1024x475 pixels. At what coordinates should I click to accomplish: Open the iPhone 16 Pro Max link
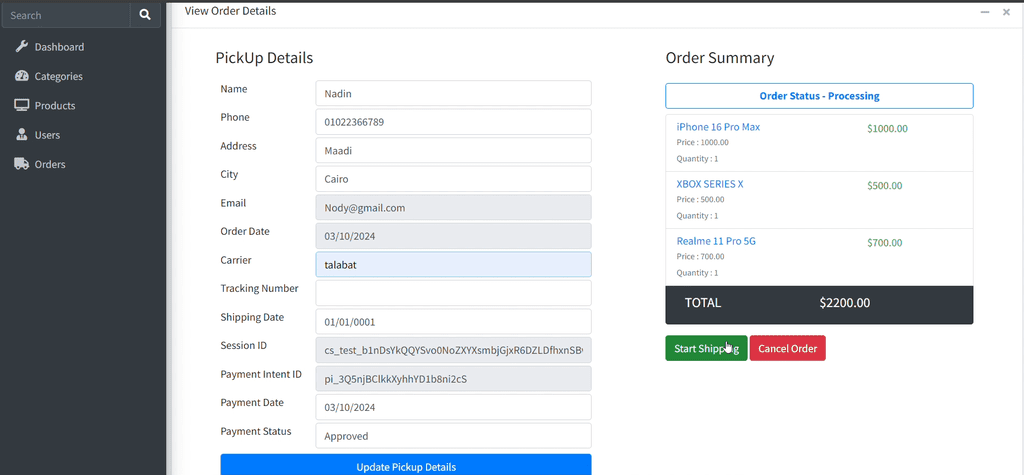point(718,127)
